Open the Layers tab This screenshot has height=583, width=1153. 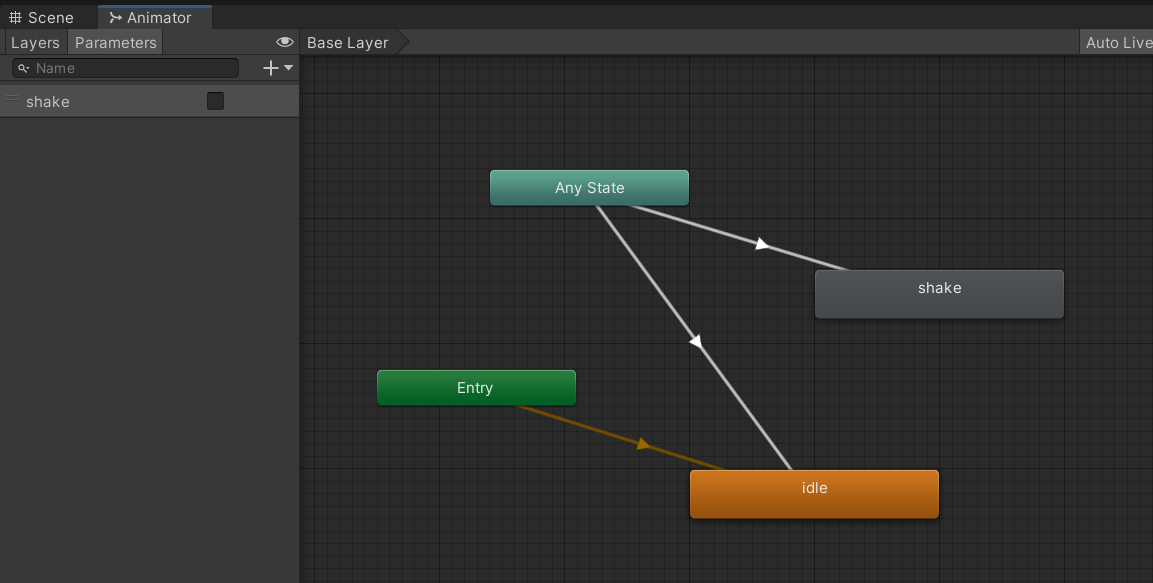pos(35,43)
